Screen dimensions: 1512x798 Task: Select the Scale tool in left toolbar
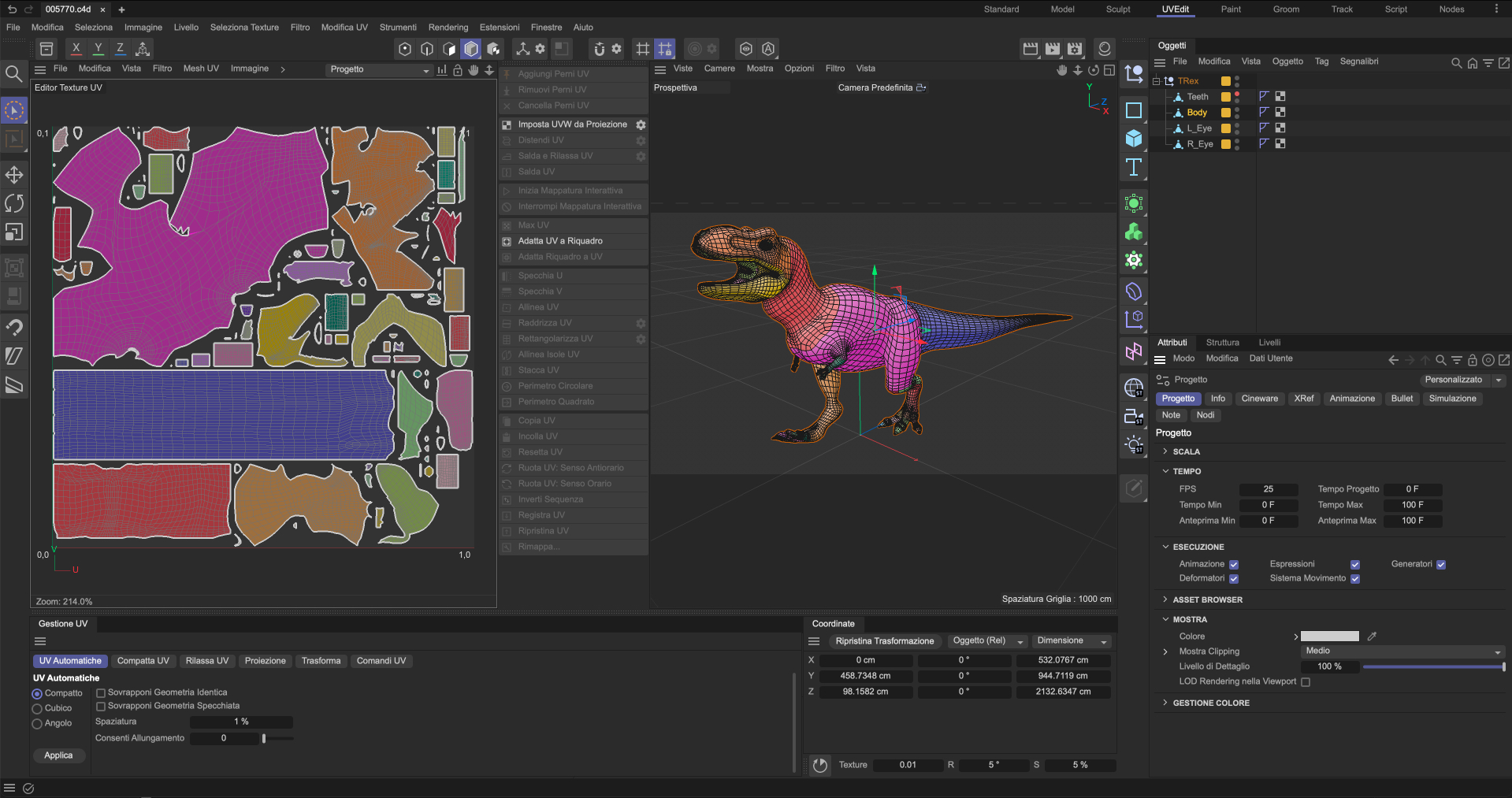coord(14,232)
